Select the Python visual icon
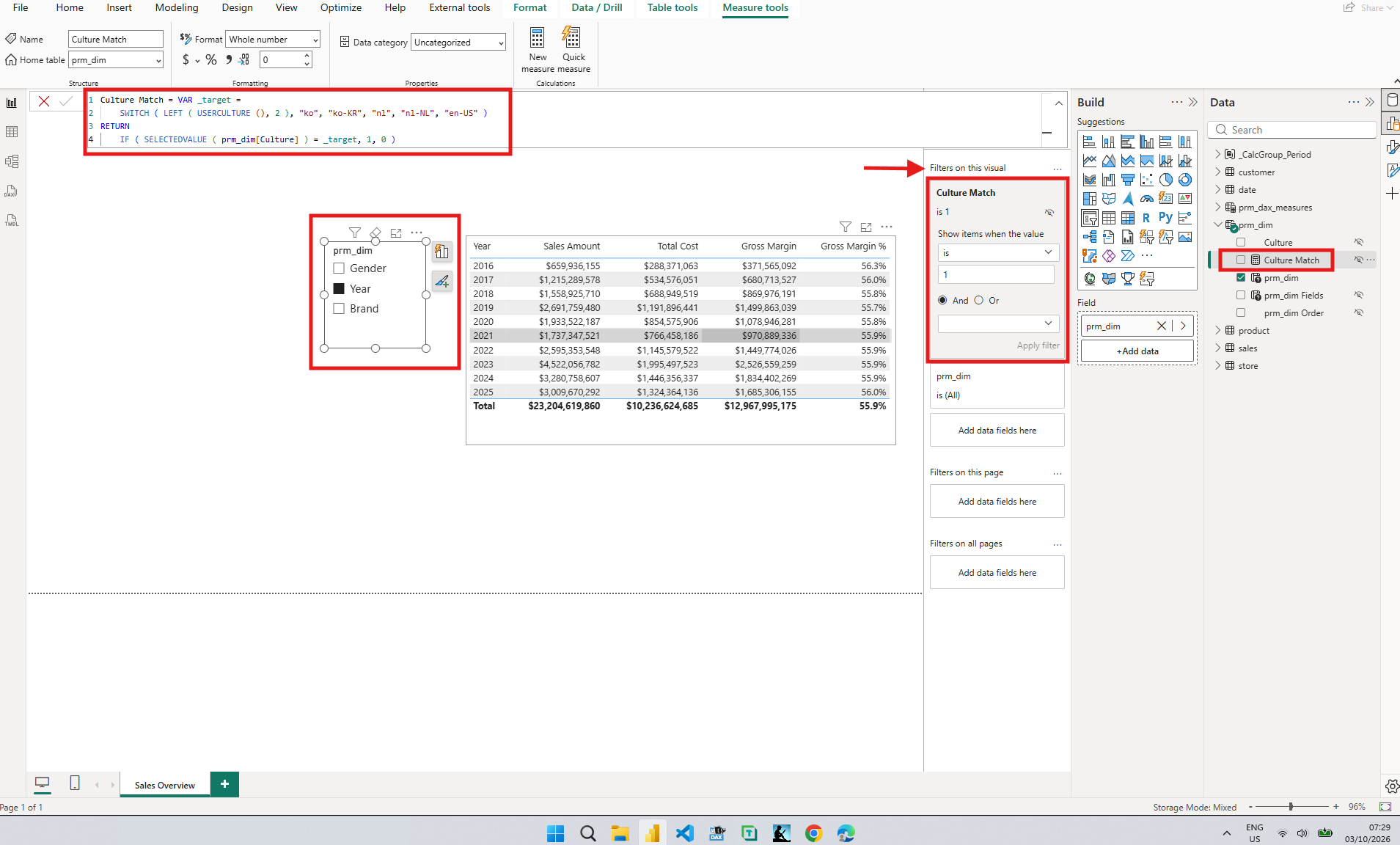Screen dimensions: 1400x845 [1165, 218]
